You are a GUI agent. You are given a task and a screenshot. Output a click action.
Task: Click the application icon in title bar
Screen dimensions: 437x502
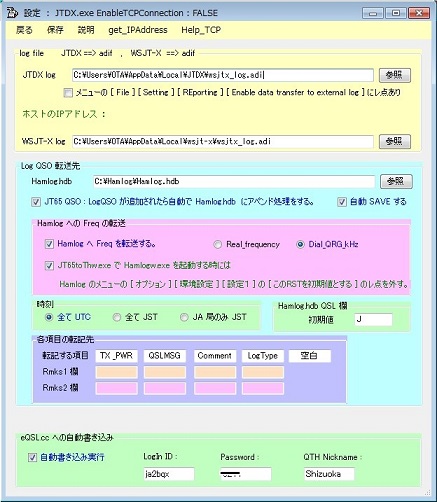coord(12,13)
